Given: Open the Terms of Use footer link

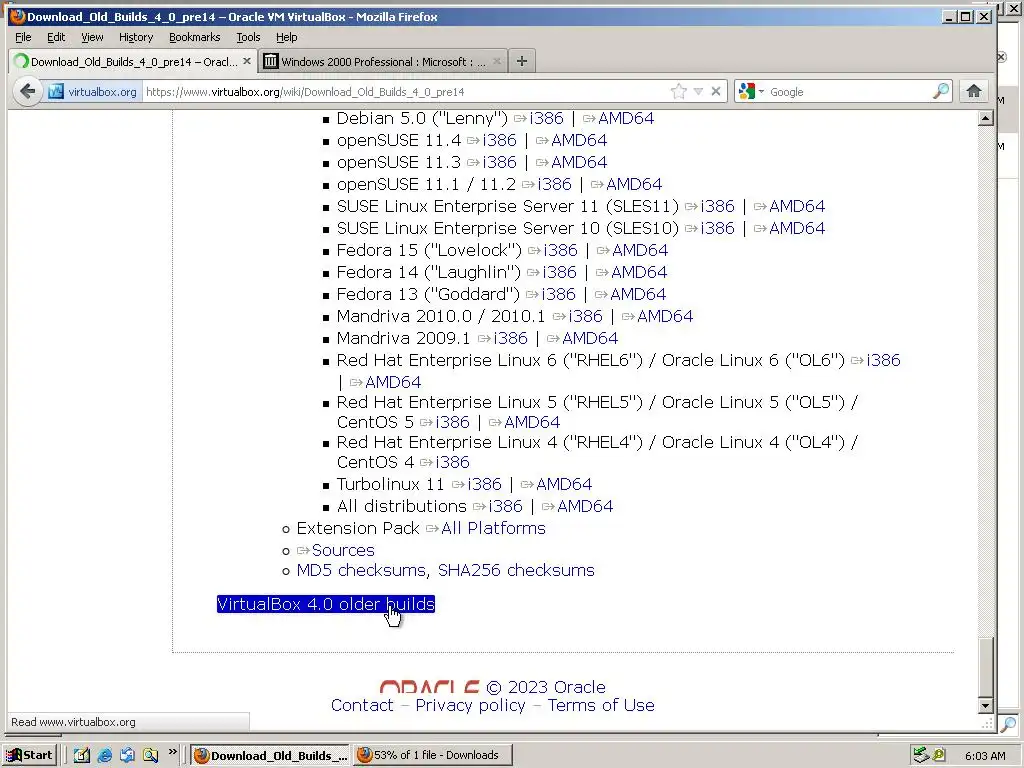Looking at the screenshot, I should [x=601, y=705].
